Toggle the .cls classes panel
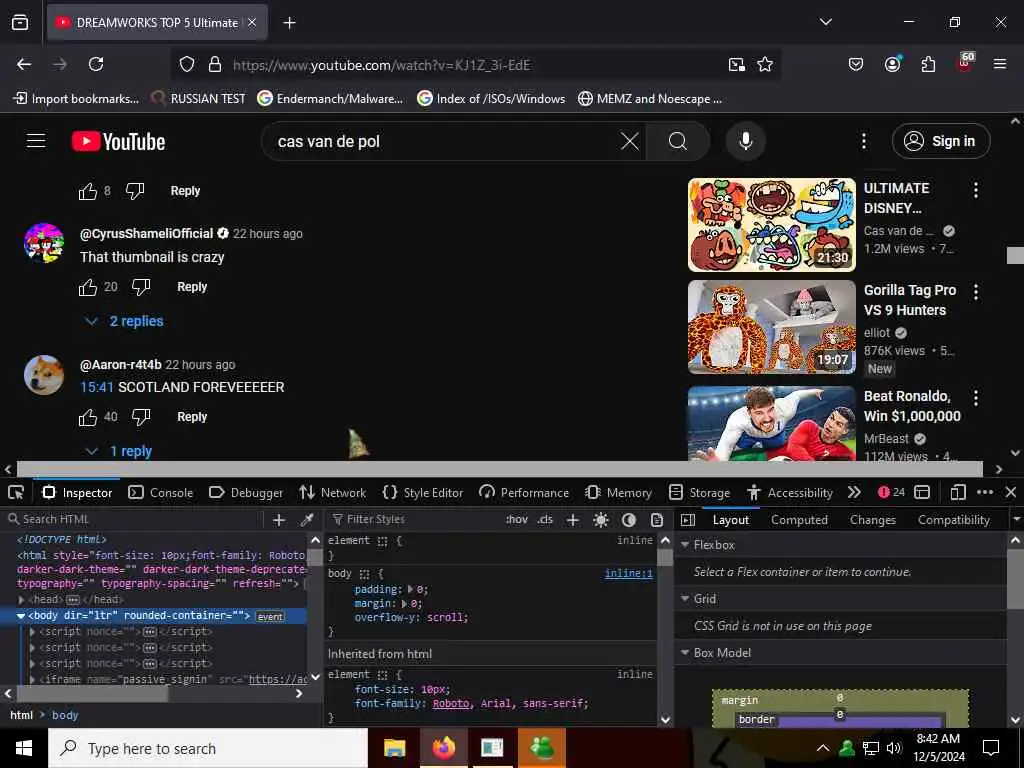The width and height of the screenshot is (1024, 768). (545, 520)
